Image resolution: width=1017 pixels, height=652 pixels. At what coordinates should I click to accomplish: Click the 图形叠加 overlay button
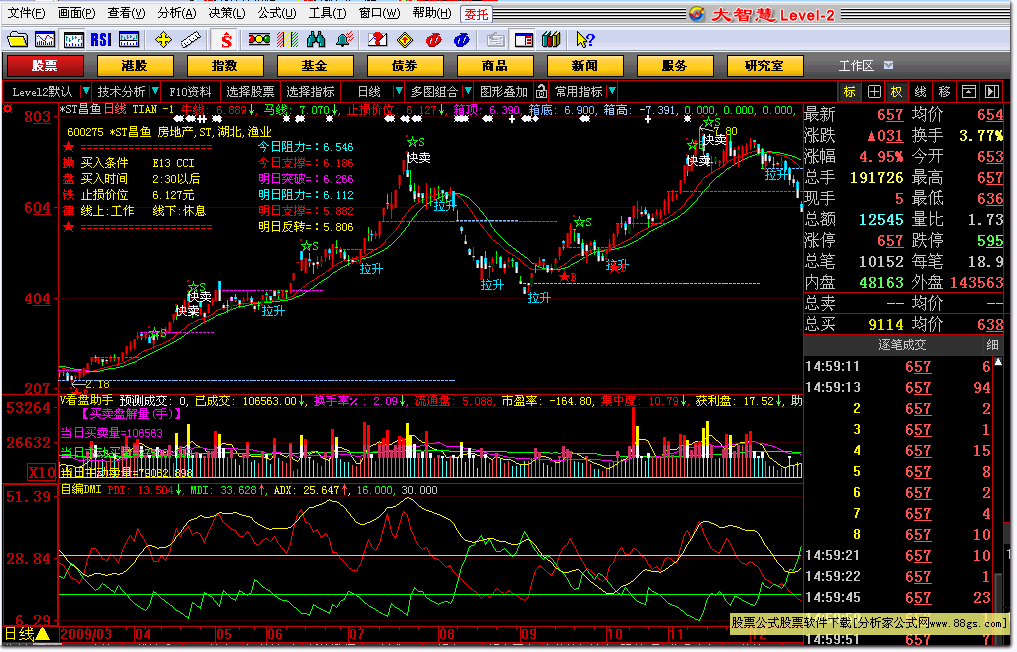(504, 91)
